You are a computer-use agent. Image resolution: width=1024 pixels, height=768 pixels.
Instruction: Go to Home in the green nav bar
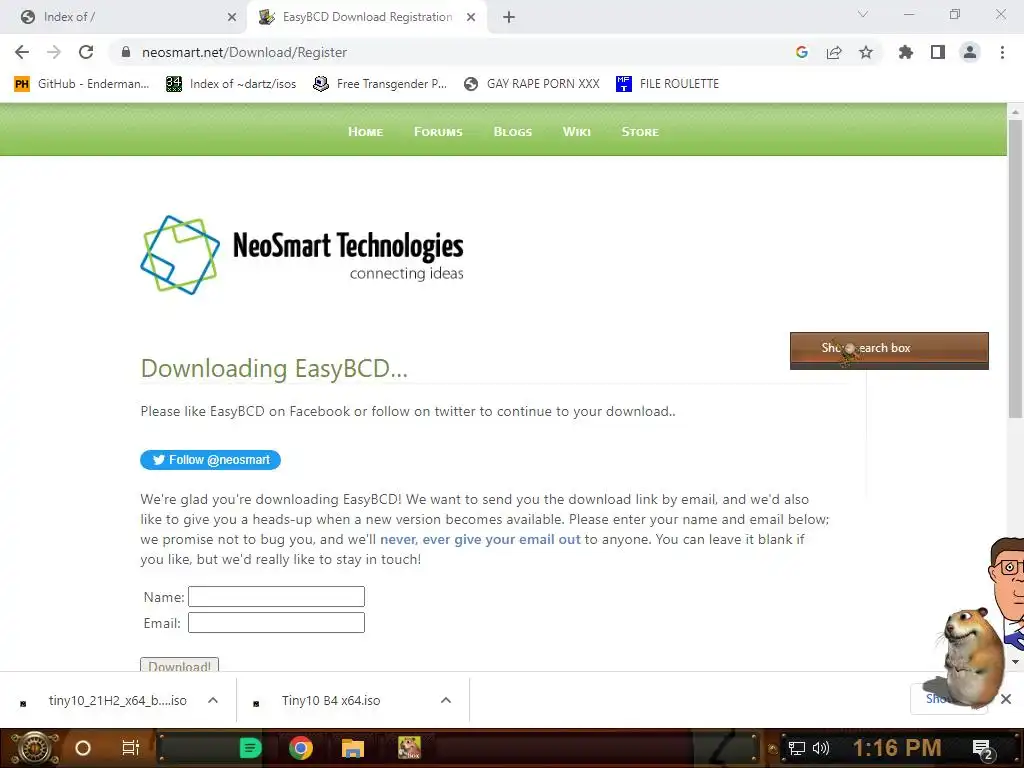coord(365,132)
